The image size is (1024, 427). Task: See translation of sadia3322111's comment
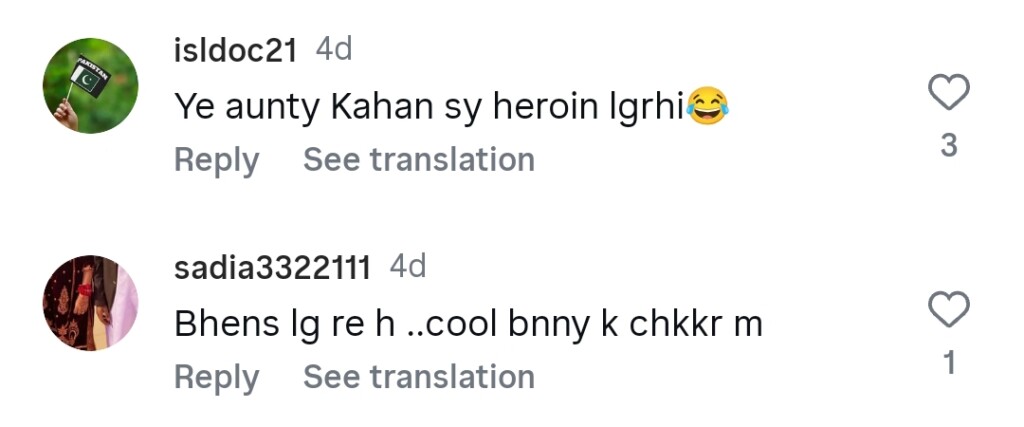click(418, 377)
